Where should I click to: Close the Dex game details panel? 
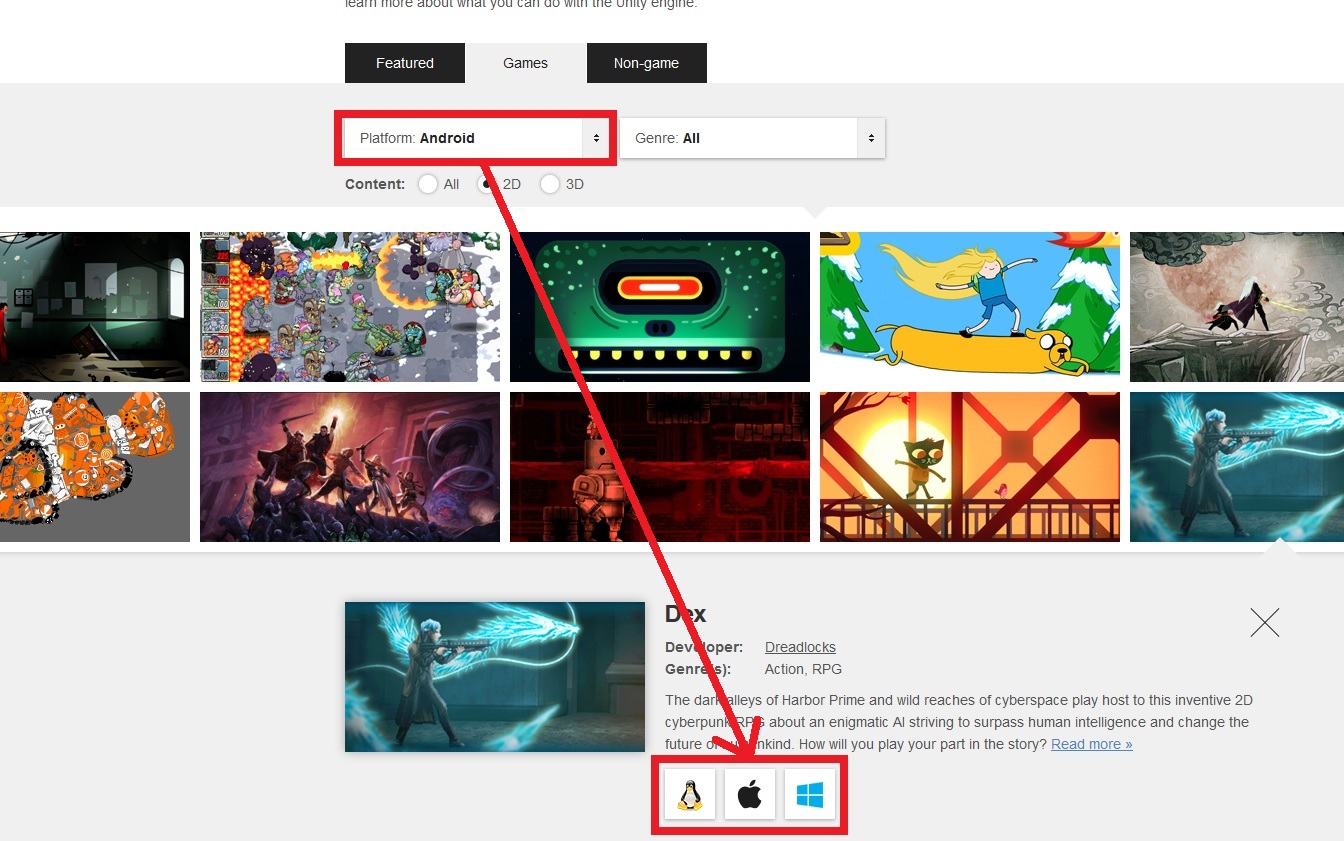(1265, 623)
